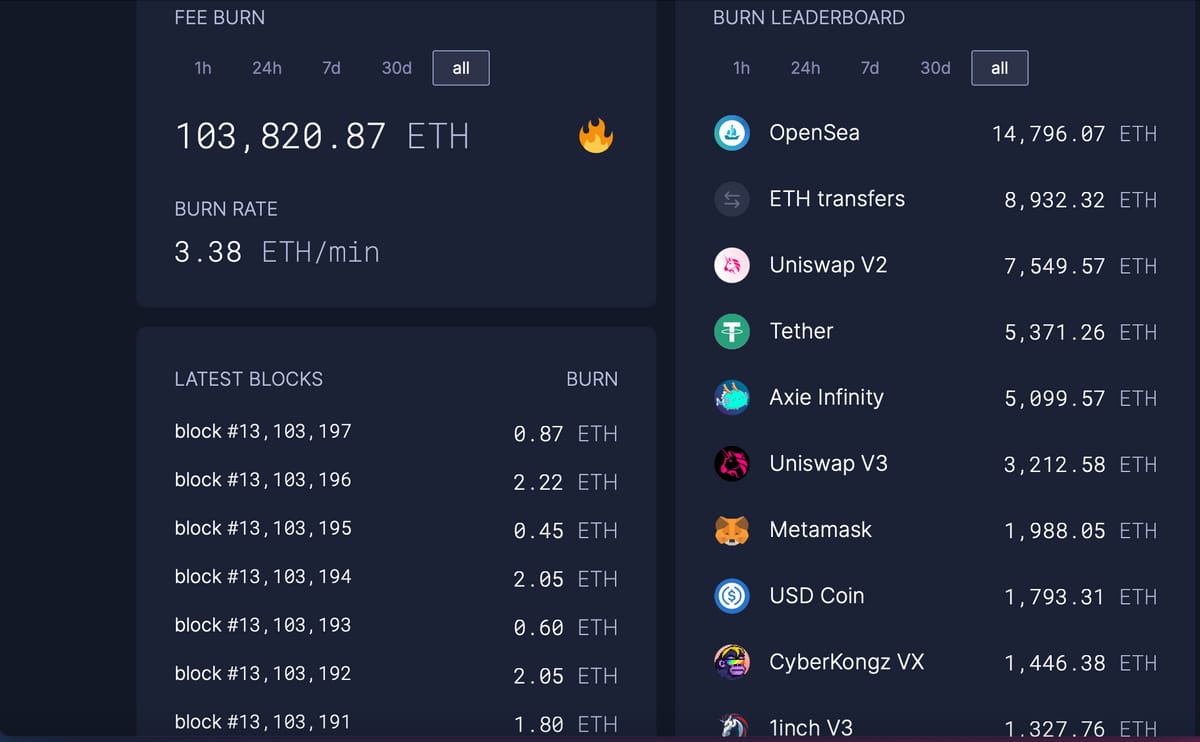Click the LATEST BLOCKS heading
This screenshot has width=1200, height=742.
(x=249, y=379)
